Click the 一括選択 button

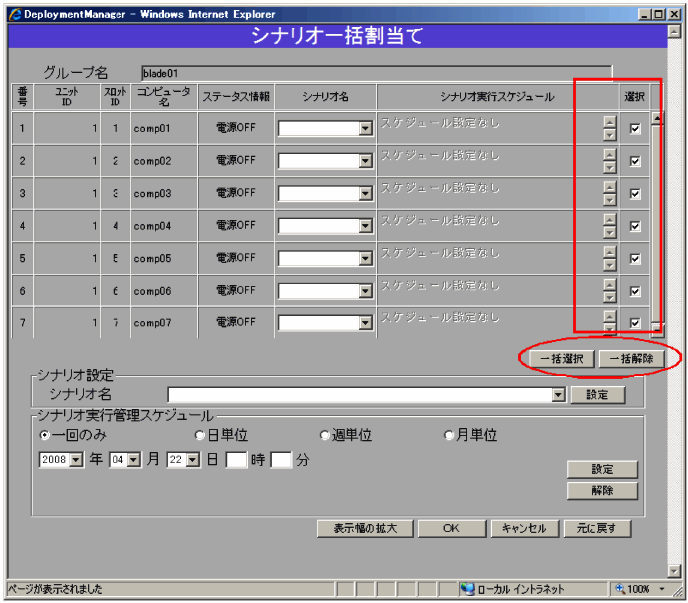[562, 359]
